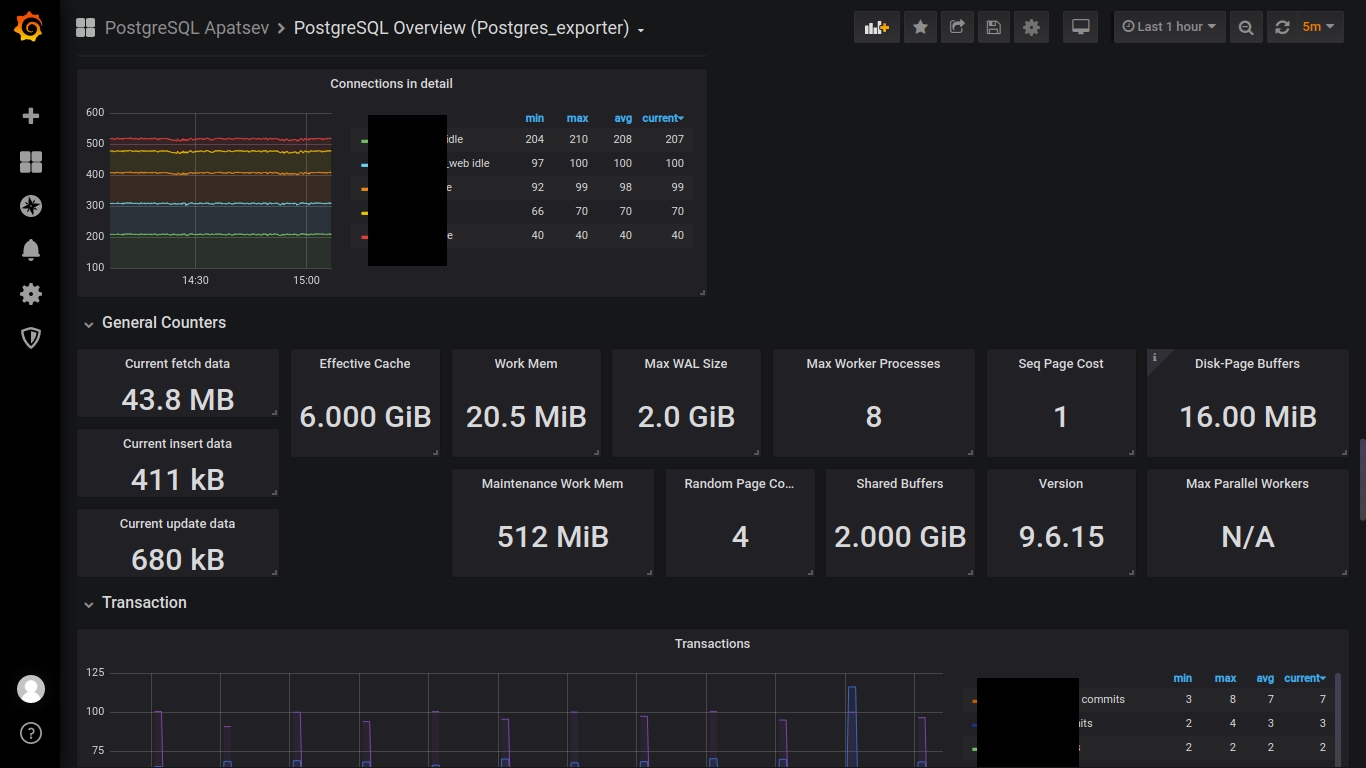This screenshot has width=1366, height=768.
Task: Open the Alerting bell icon
Action: (x=31, y=250)
